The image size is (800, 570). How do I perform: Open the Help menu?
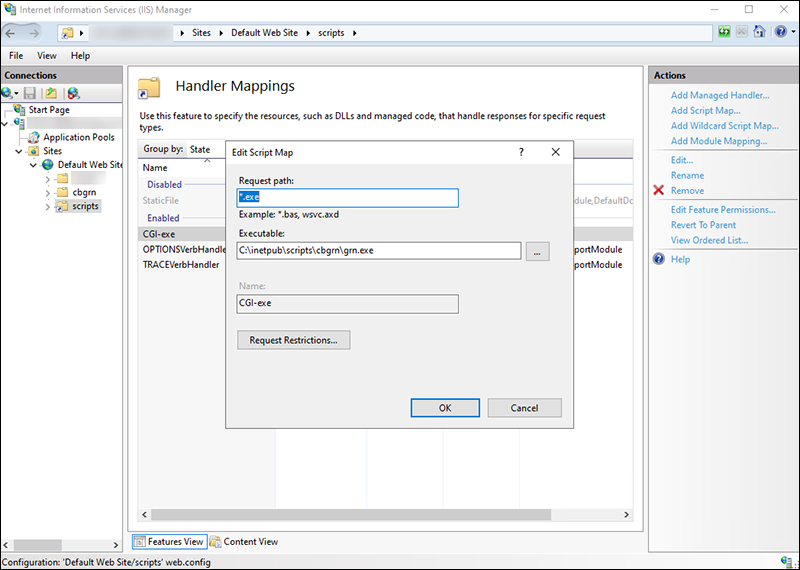80,56
